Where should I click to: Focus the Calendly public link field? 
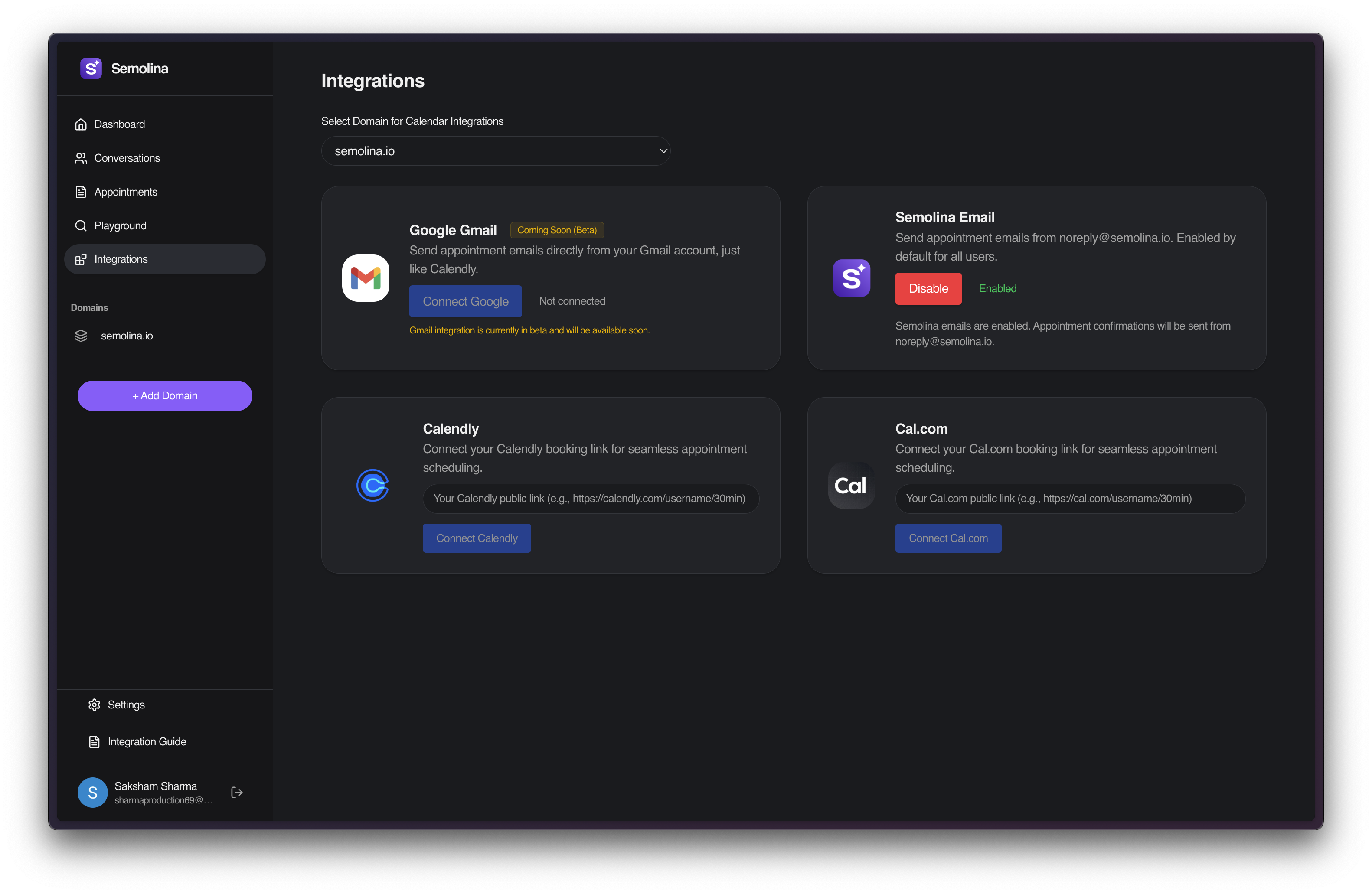(591, 499)
